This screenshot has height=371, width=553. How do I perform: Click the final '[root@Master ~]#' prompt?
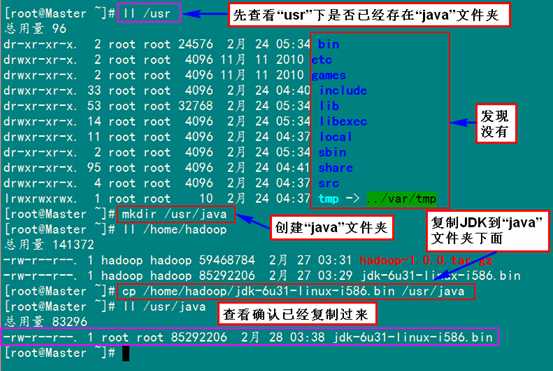point(60,353)
